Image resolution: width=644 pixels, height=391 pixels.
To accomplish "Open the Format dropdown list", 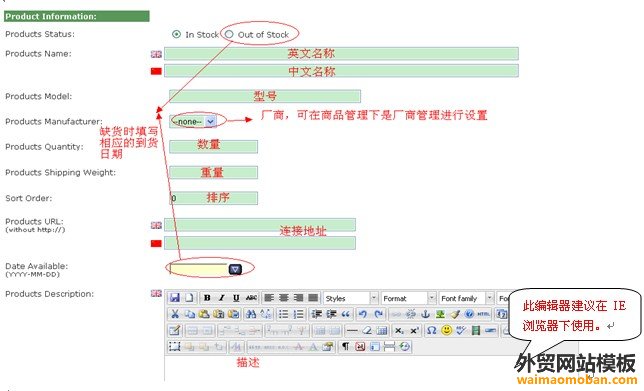I will 408,298.
